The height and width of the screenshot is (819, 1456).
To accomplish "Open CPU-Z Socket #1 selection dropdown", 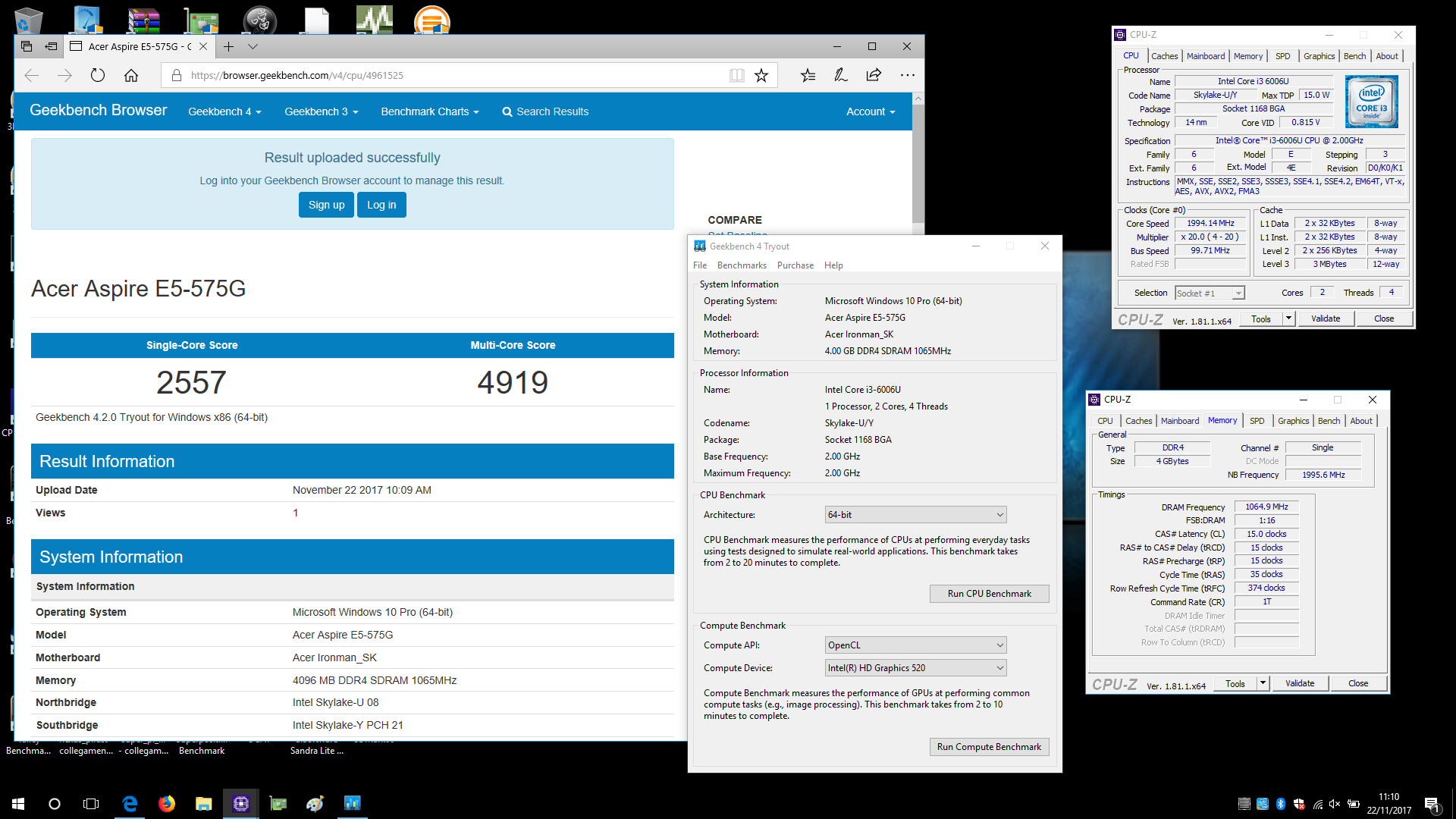I will click(1210, 293).
